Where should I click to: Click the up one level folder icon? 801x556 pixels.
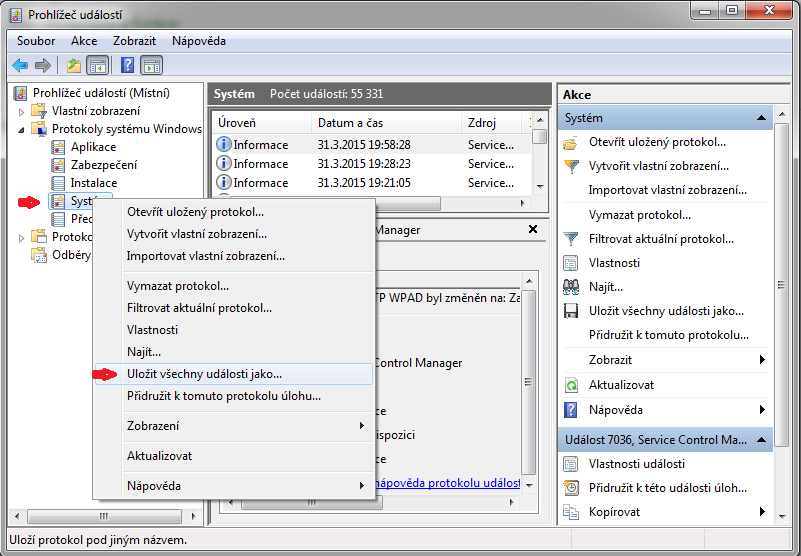click(x=74, y=66)
